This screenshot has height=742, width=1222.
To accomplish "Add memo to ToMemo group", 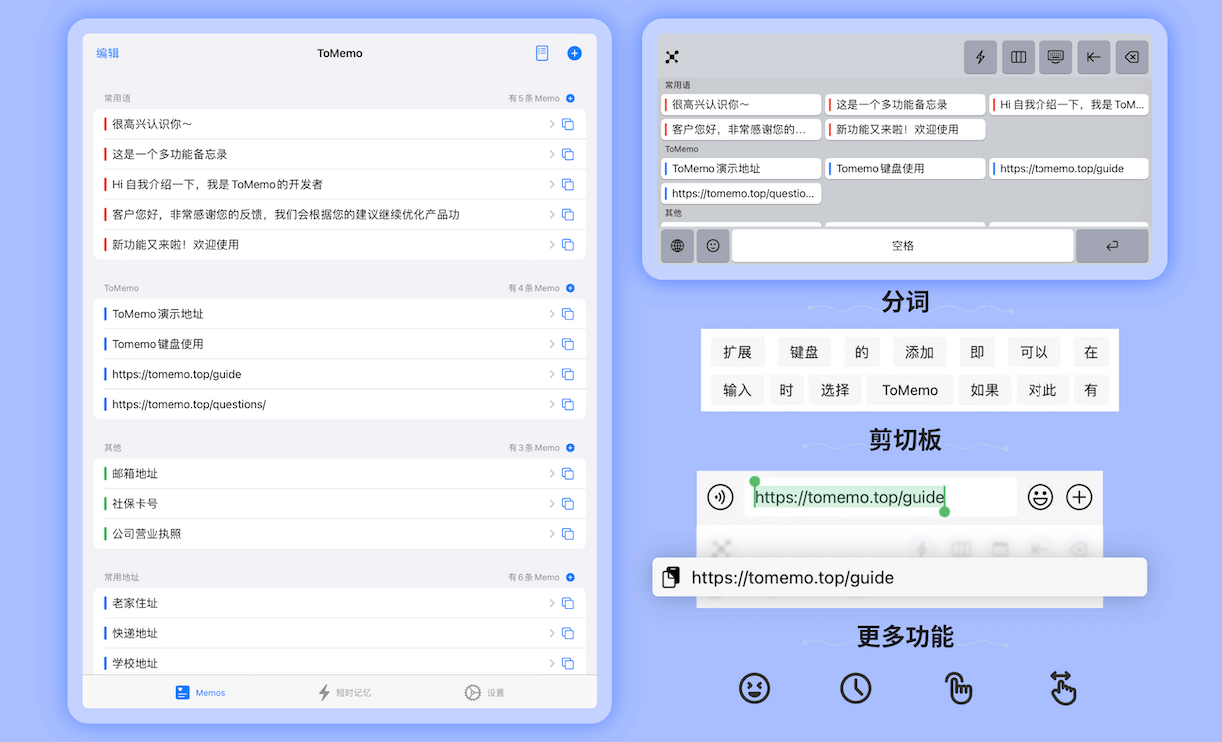I will pyautogui.click(x=570, y=288).
